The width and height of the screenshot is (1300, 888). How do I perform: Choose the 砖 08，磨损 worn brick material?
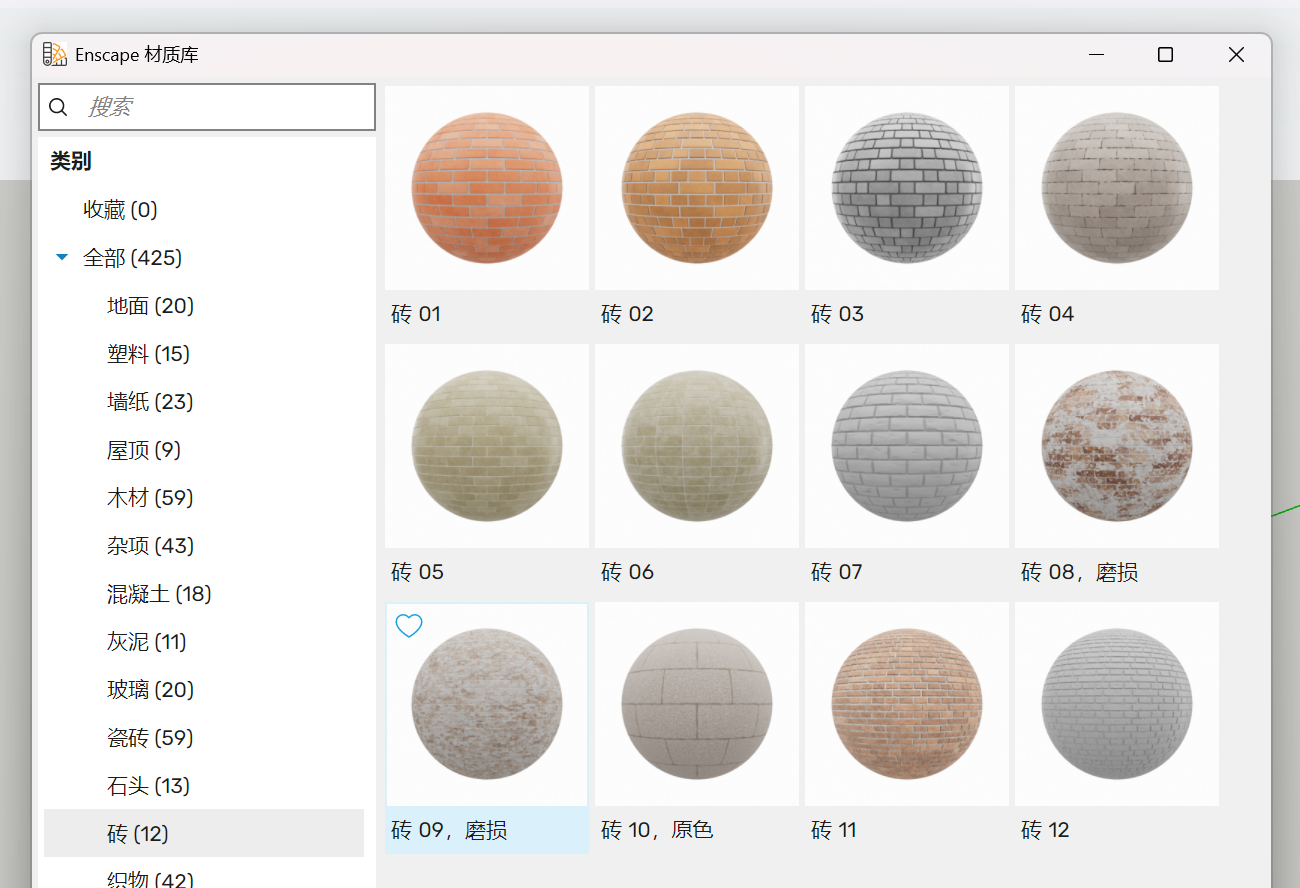[1117, 446]
